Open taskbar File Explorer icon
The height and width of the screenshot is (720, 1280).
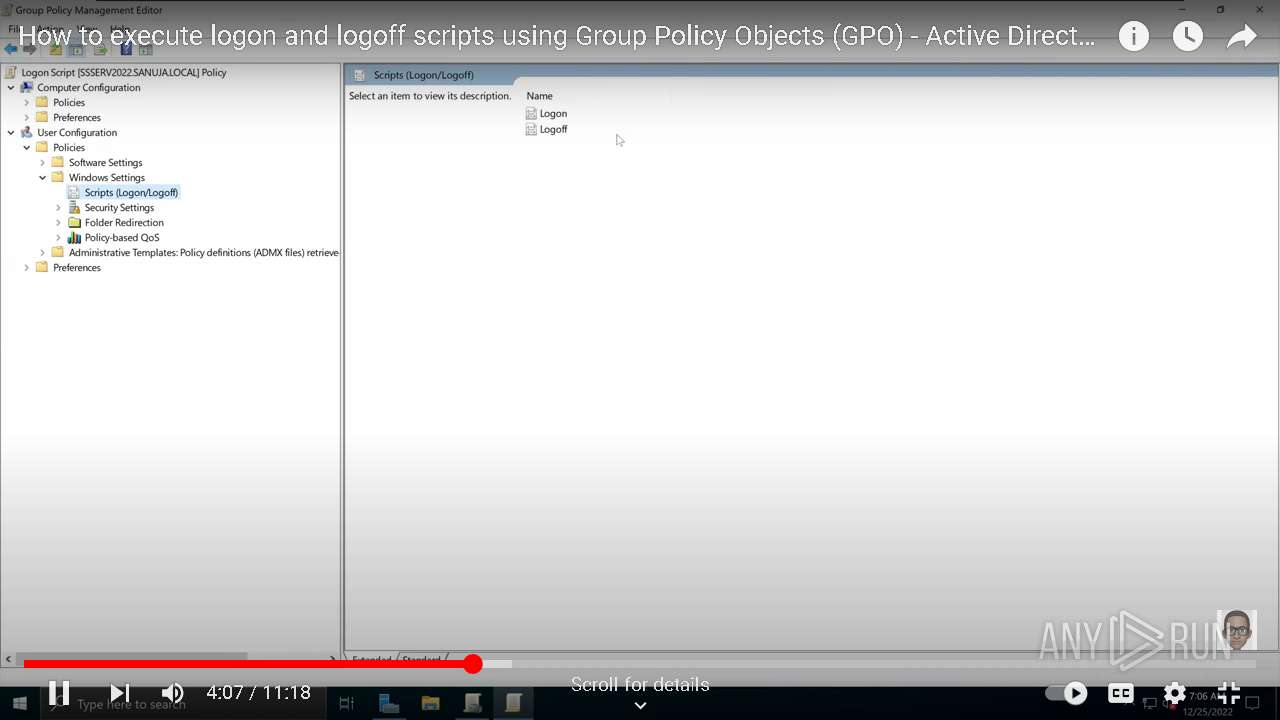click(430, 704)
